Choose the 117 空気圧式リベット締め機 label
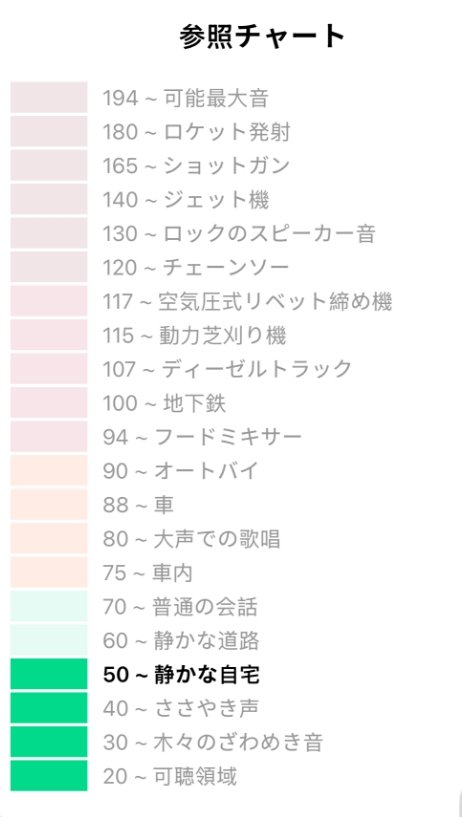The image size is (462, 817). point(247,301)
